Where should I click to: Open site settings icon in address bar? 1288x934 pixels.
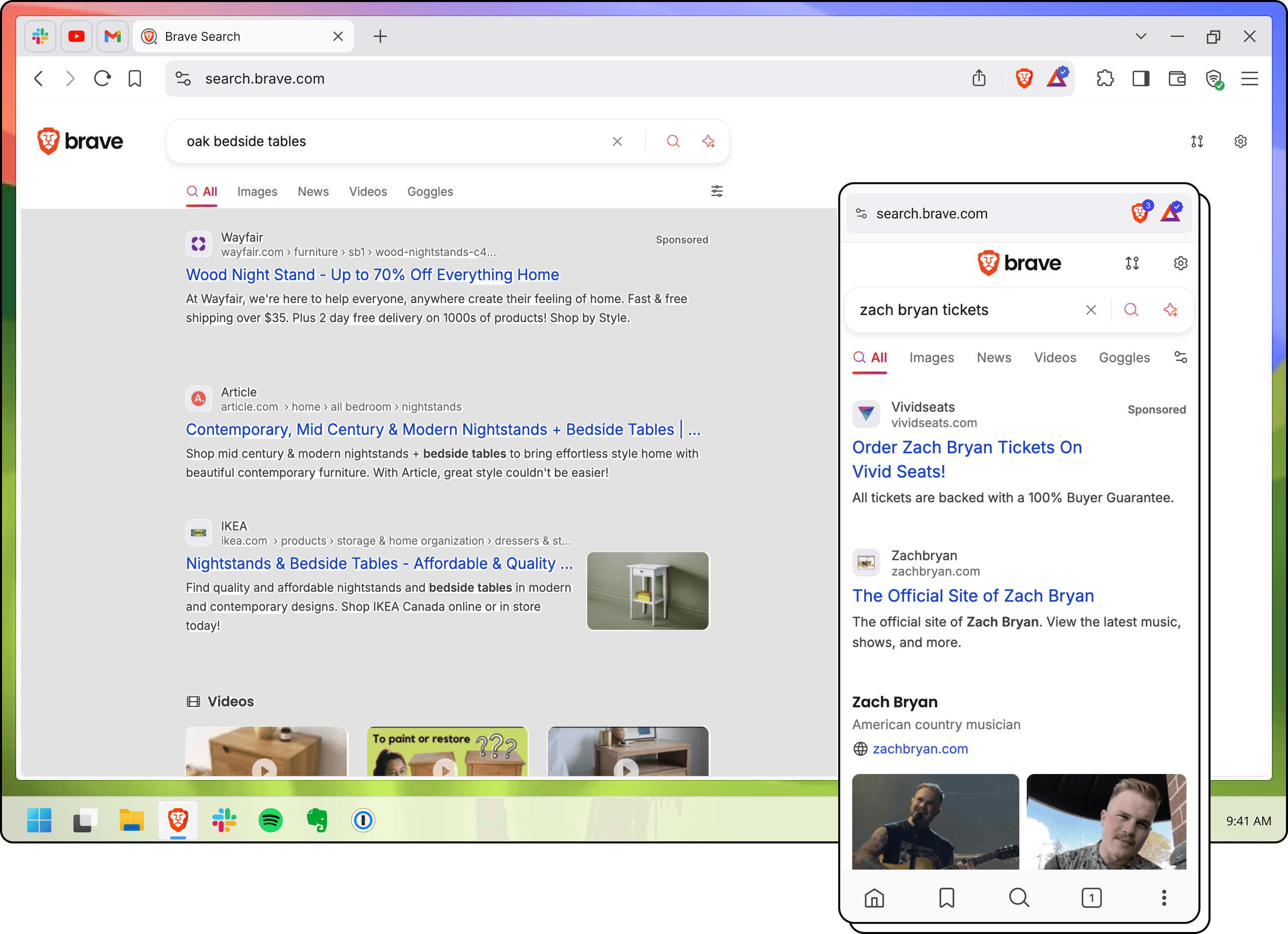click(183, 79)
